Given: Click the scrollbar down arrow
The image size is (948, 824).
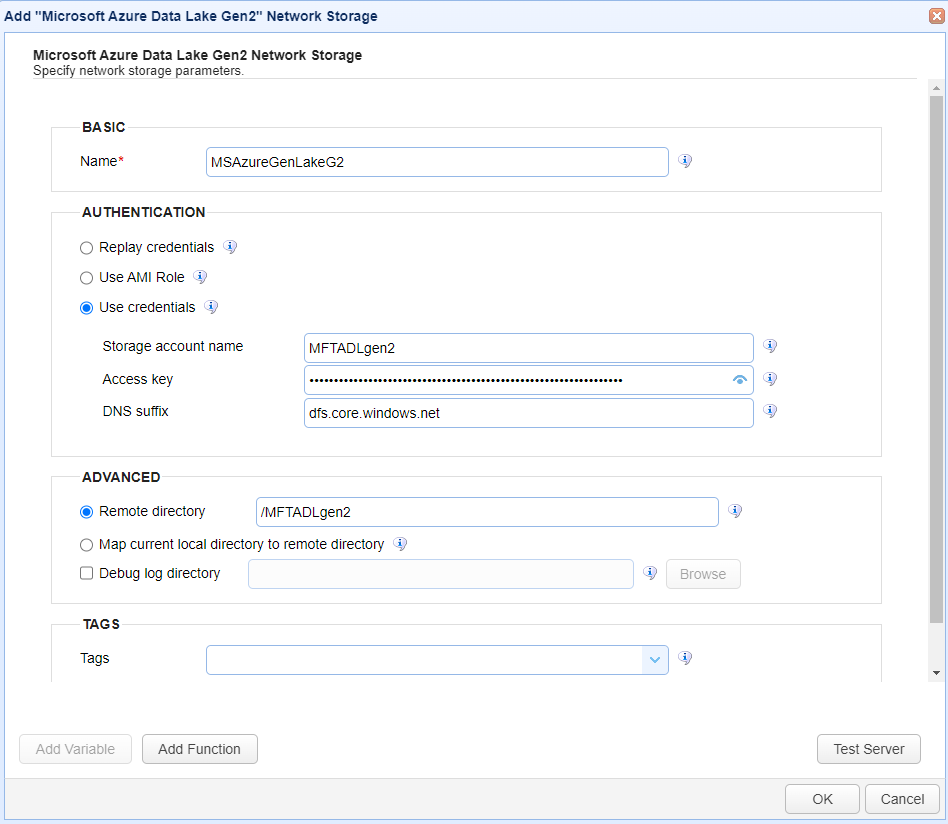Looking at the screenshot, I should coord(936,673).
